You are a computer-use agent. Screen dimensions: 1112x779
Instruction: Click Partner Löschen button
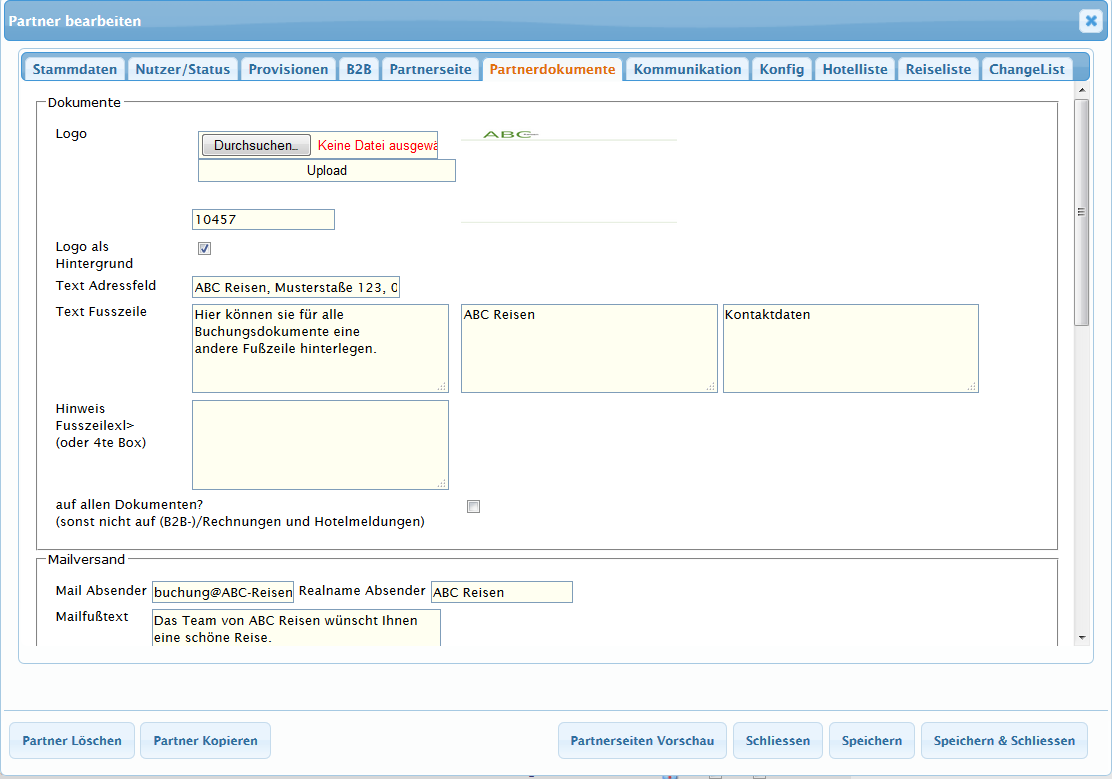point(72,741)
